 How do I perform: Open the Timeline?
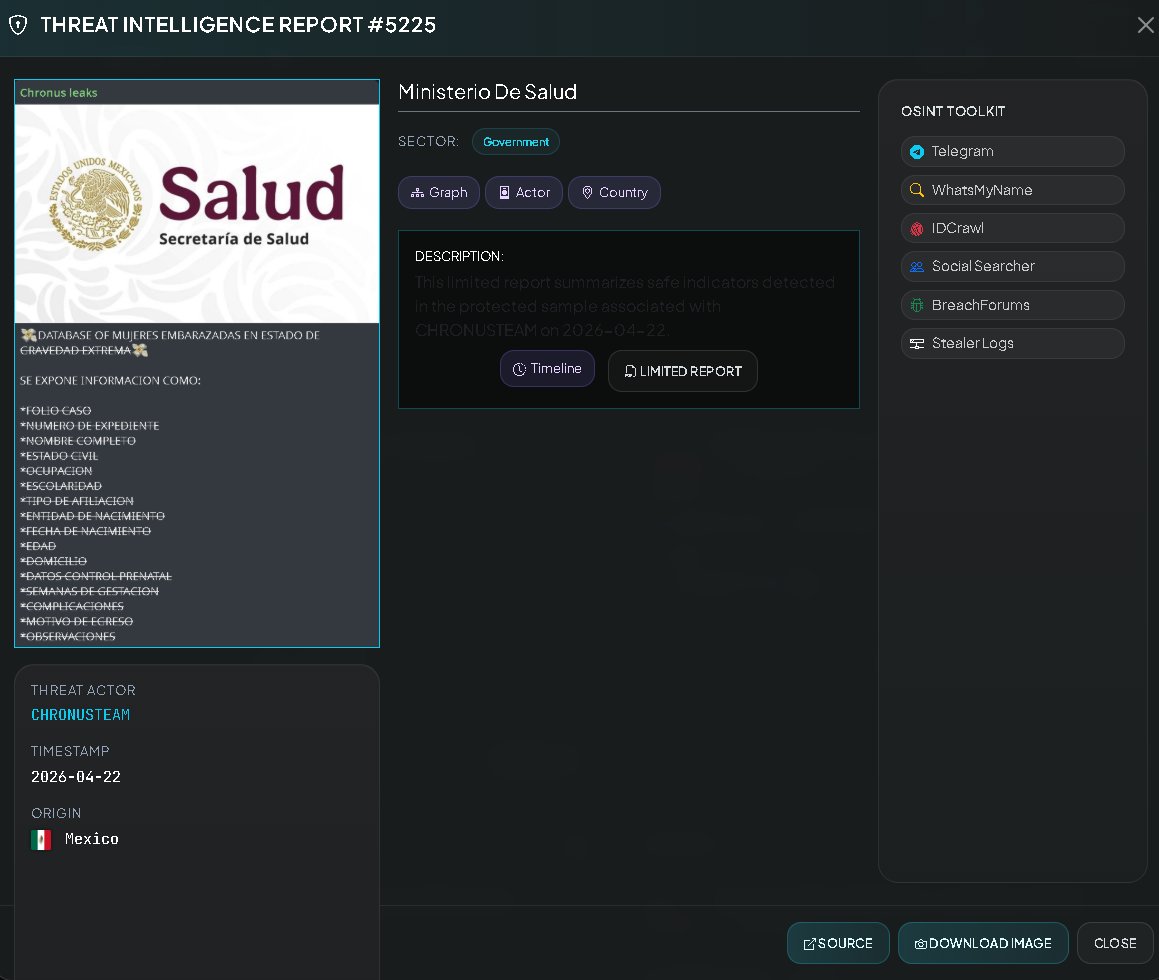(547, 369)
